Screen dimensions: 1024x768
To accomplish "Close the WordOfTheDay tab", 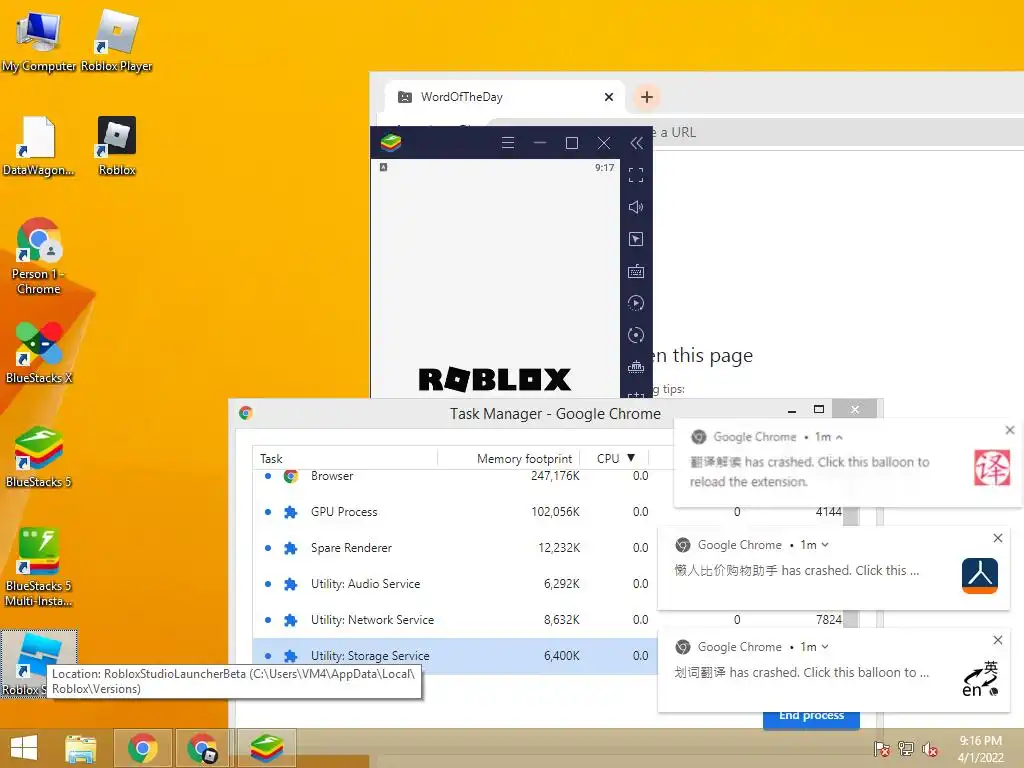I will point(609,97).
